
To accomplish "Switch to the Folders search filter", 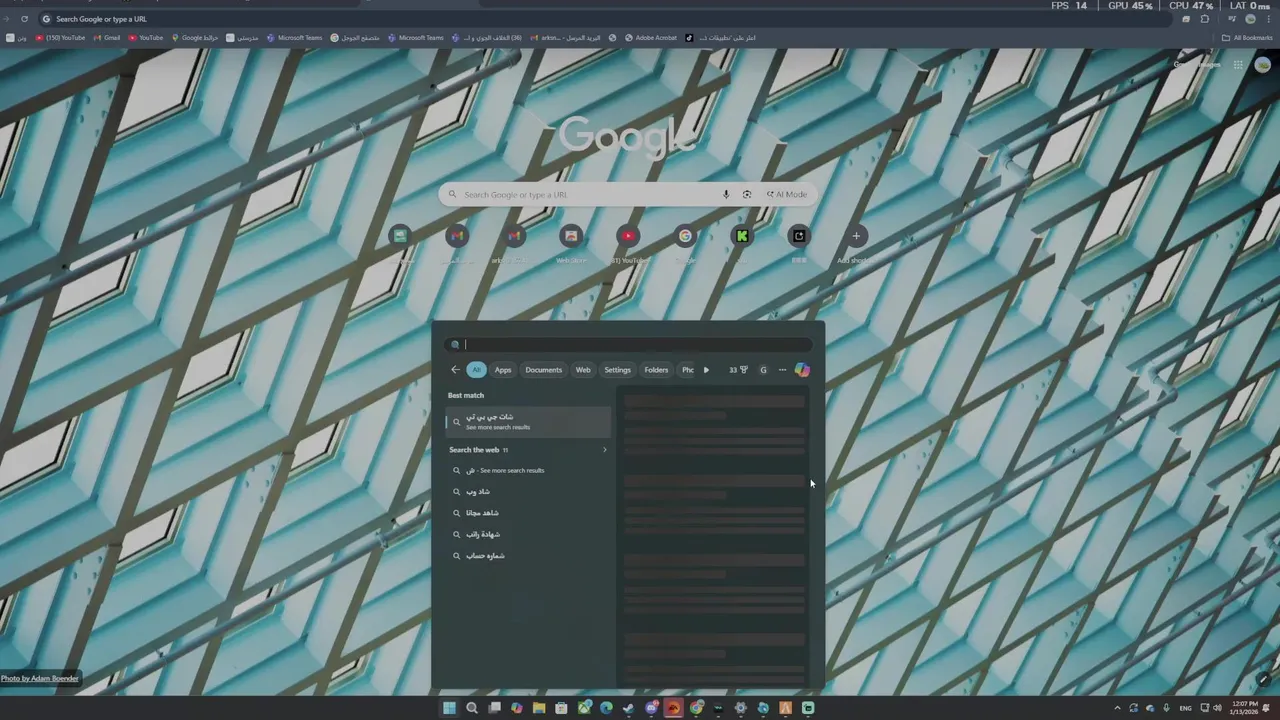I will coord(656,370).
